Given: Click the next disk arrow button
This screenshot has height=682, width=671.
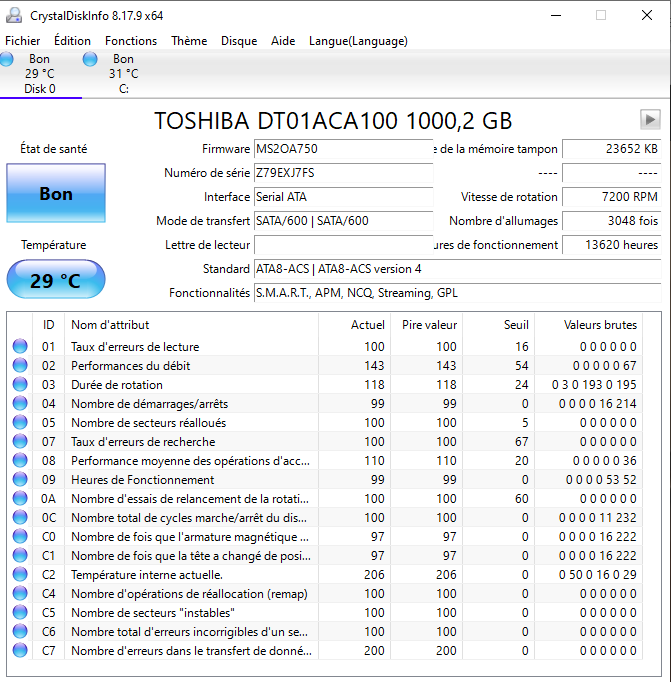Looking at the screenshot, I should (x=650, y=120).
